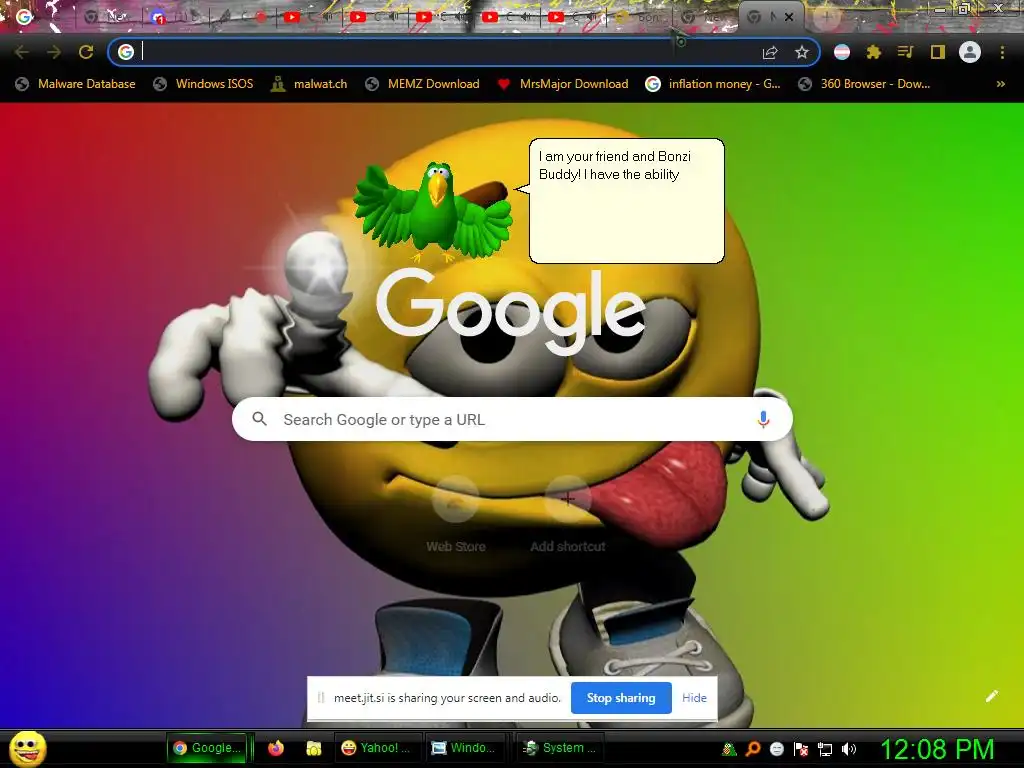Switch to the Yahoo! taskbar window

click(x=377, y=748)
